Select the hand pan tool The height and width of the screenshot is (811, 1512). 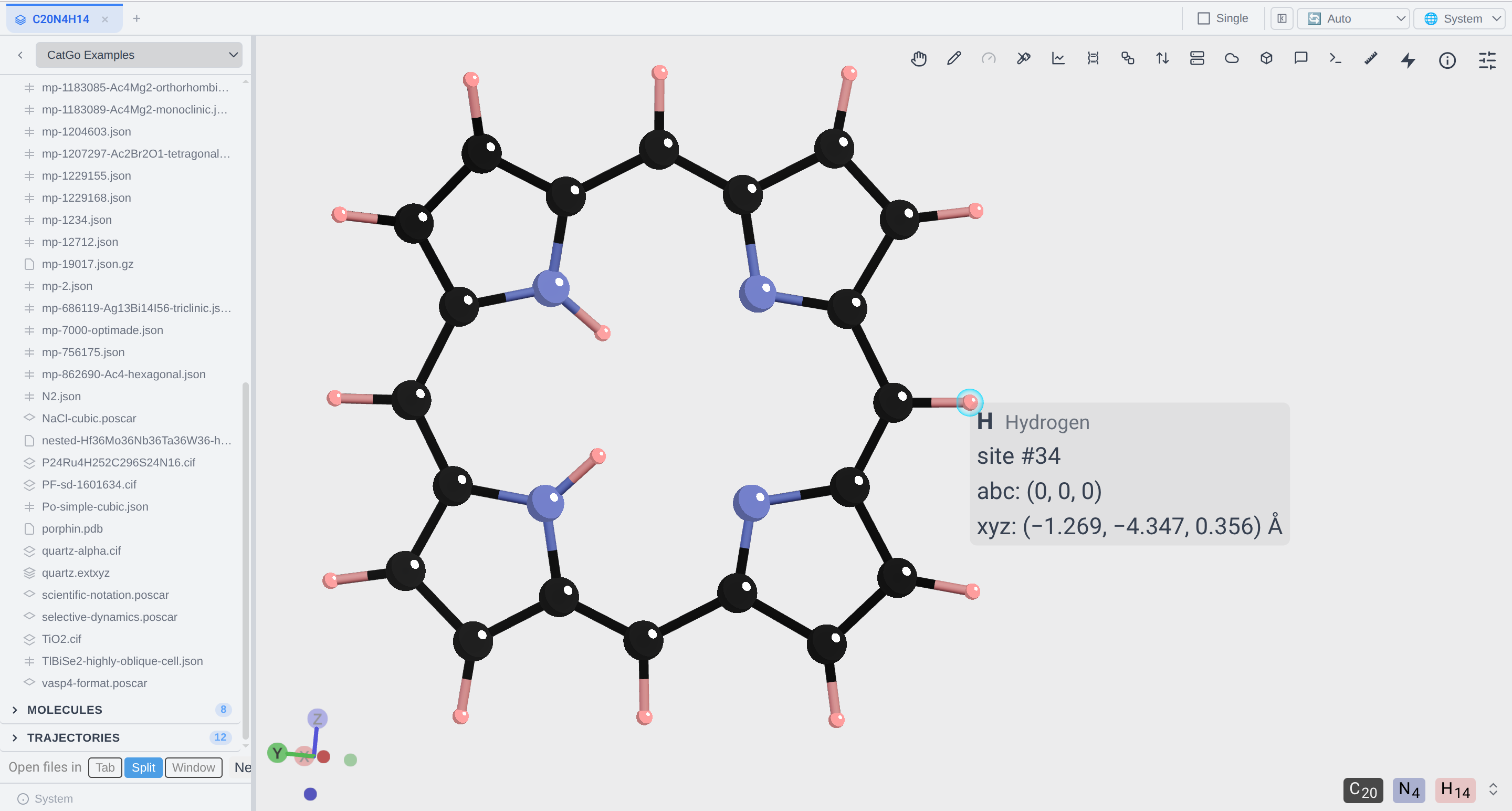click(x=919, y=59)
